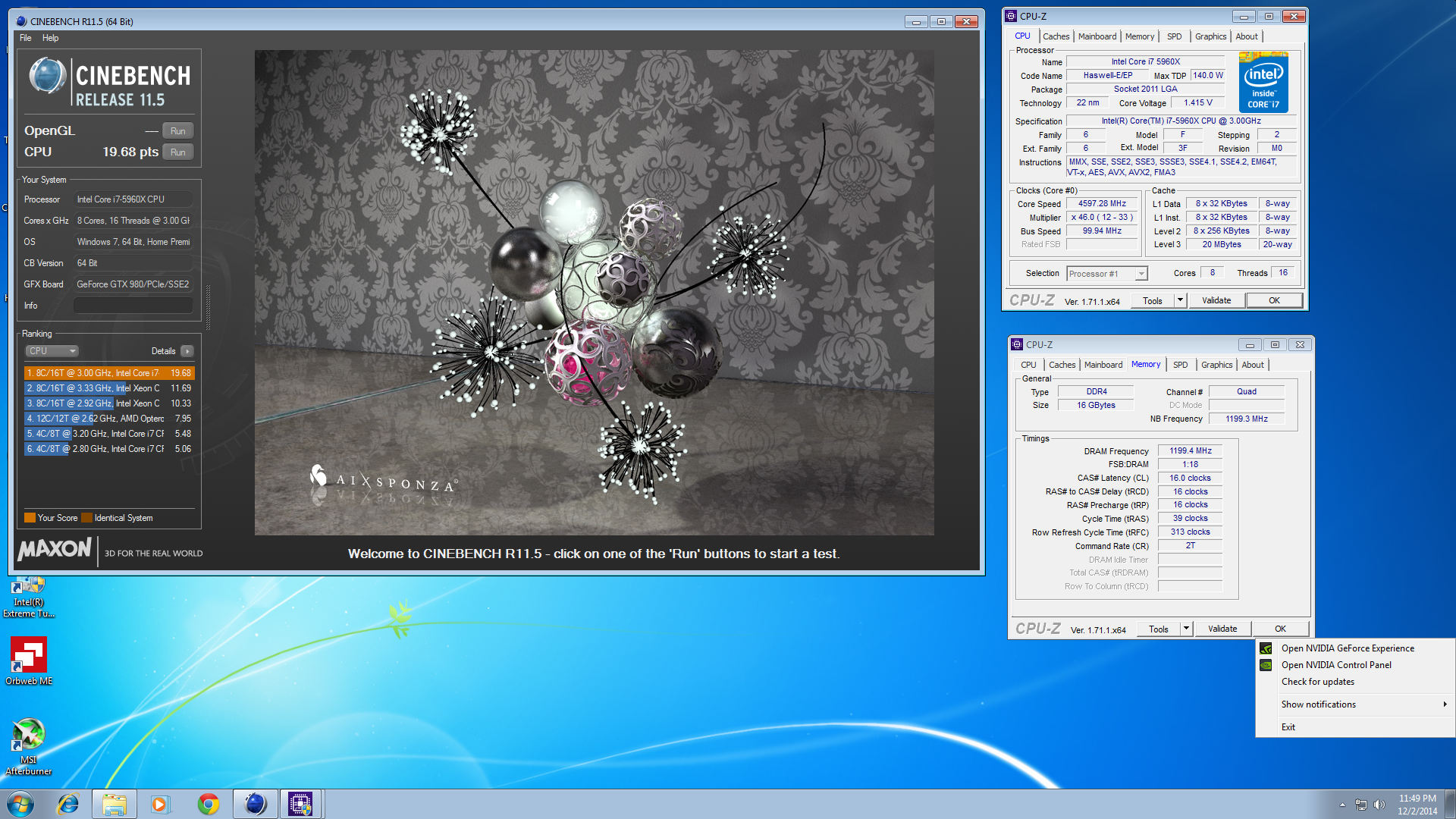1456x819 pixels.
Task: Switch to CPU-Z taskbar icon
Action: 300,804
